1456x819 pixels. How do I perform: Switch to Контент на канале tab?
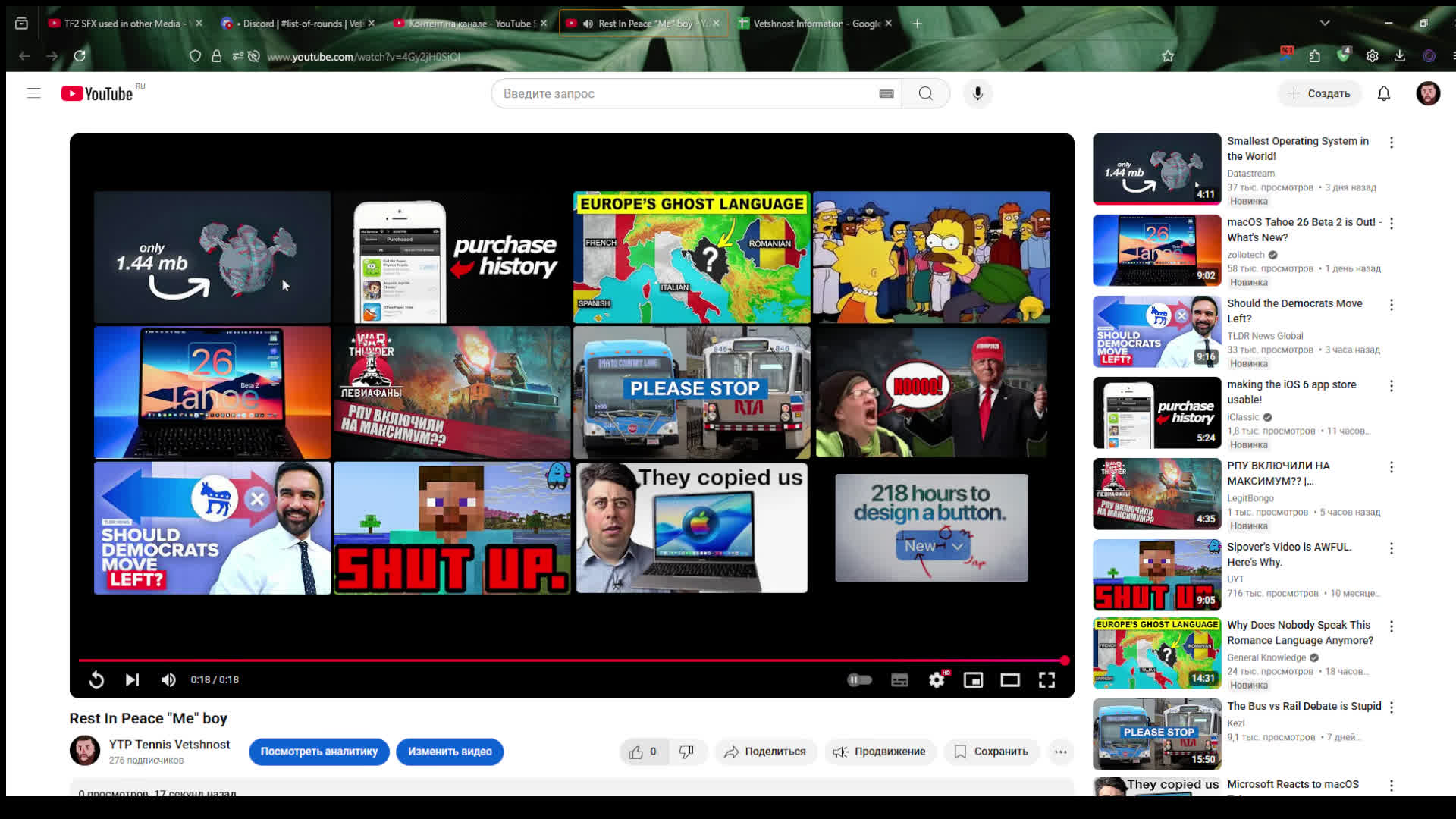click(x=470, y=24)
